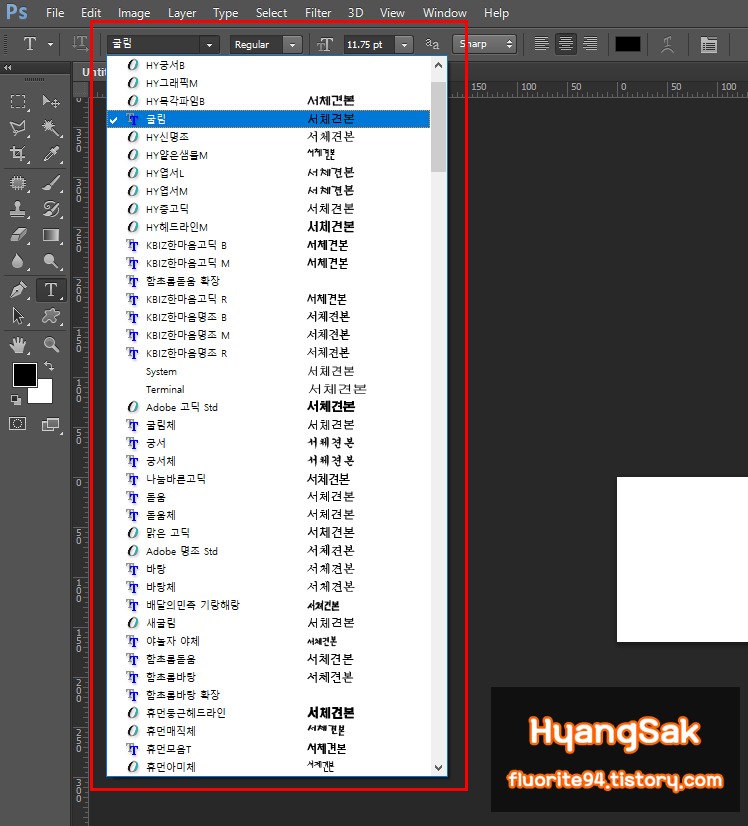Image resolution: width=748 pixels, height=826 pixels.
Task: Select the Healing Brush tool
Action: (x=18, y=183)
